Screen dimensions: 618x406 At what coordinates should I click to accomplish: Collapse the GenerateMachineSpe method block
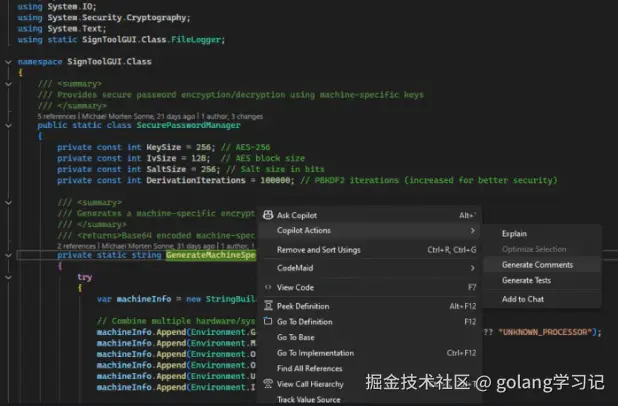pyautogui.click(x=8, y=255)
